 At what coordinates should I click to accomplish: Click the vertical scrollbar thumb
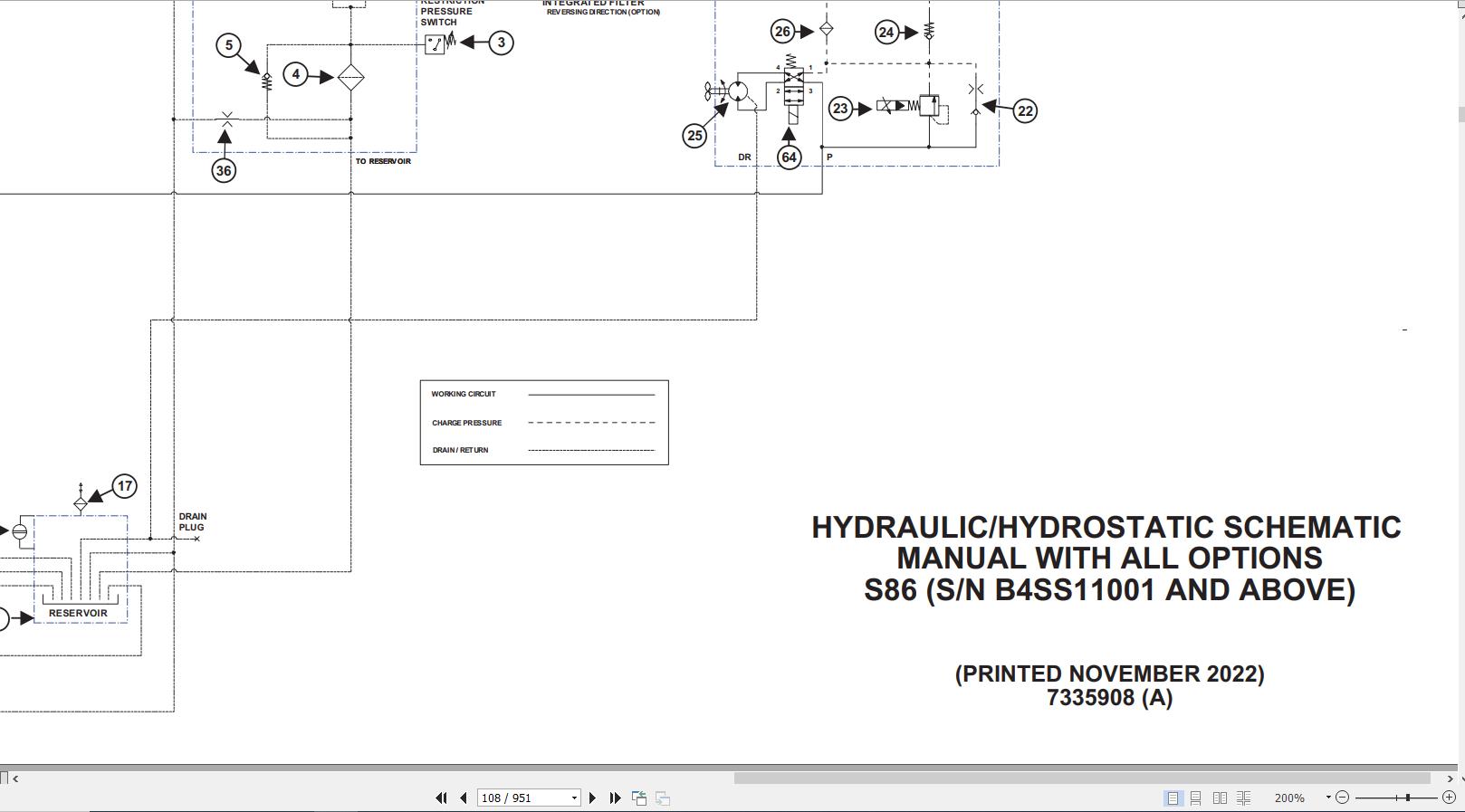coord(1460,114)
